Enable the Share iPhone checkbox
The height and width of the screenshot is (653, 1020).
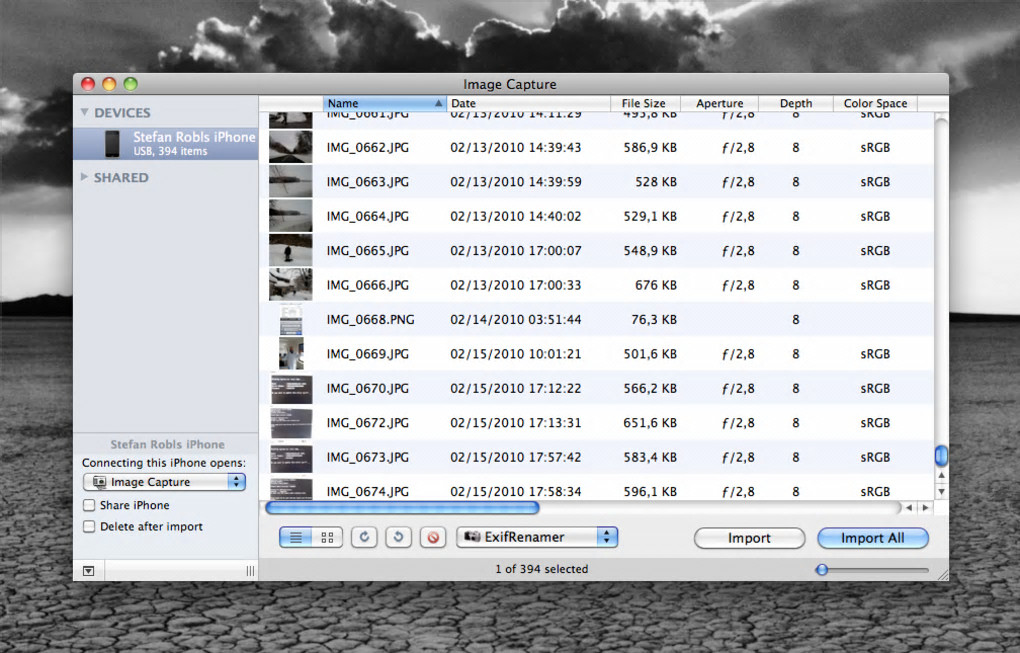pos(89,505)
